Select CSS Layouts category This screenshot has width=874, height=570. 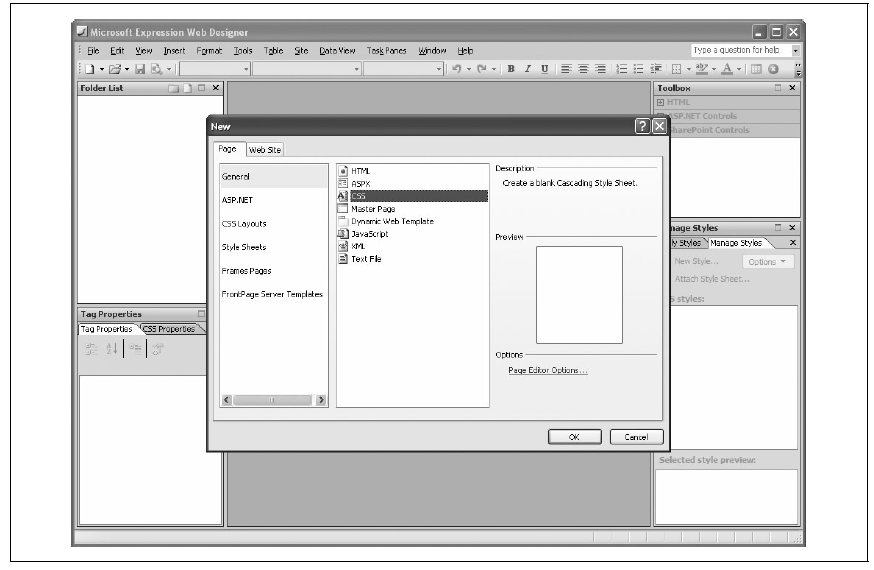pos(273,223)
